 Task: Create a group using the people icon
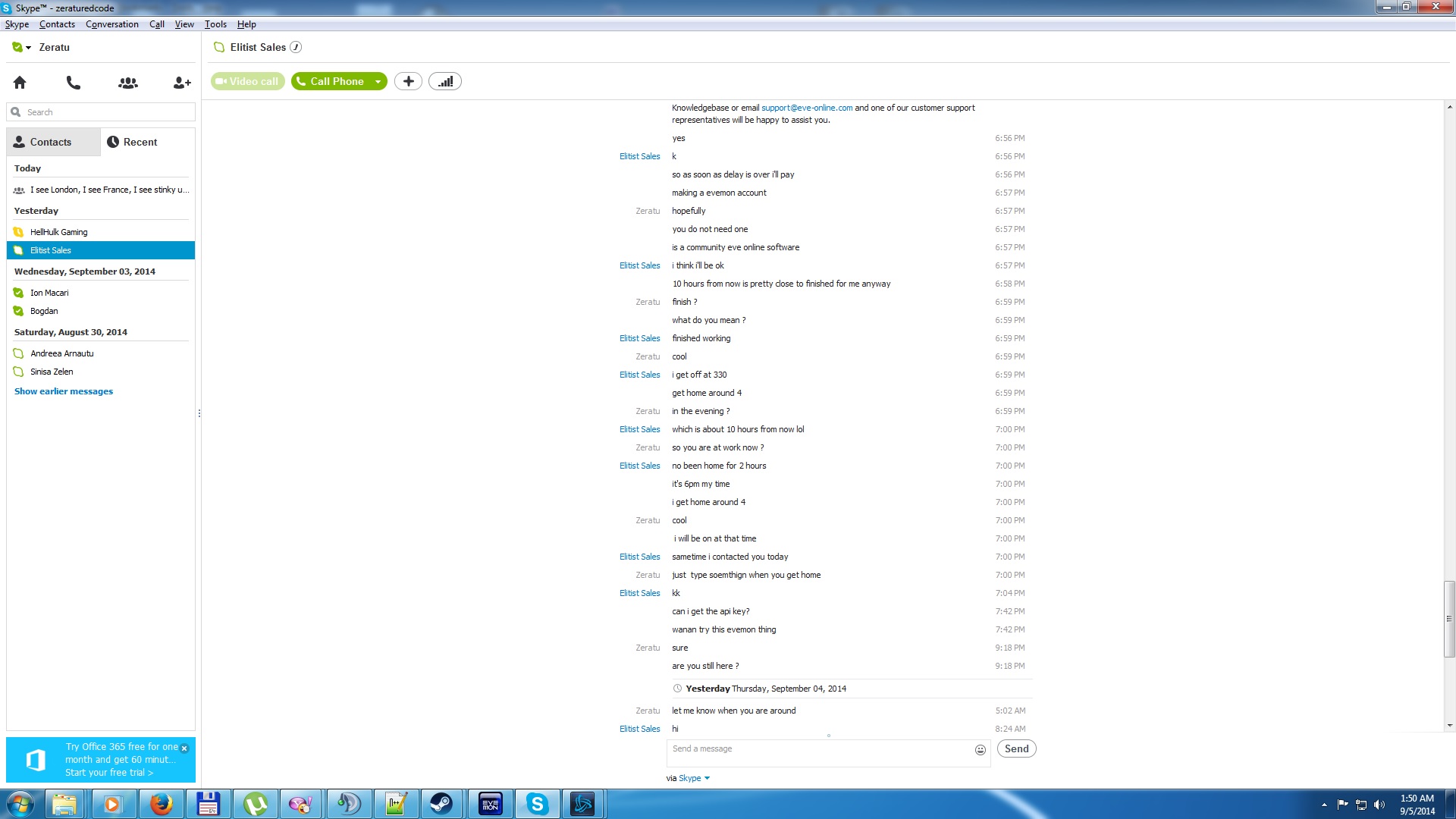128,82
